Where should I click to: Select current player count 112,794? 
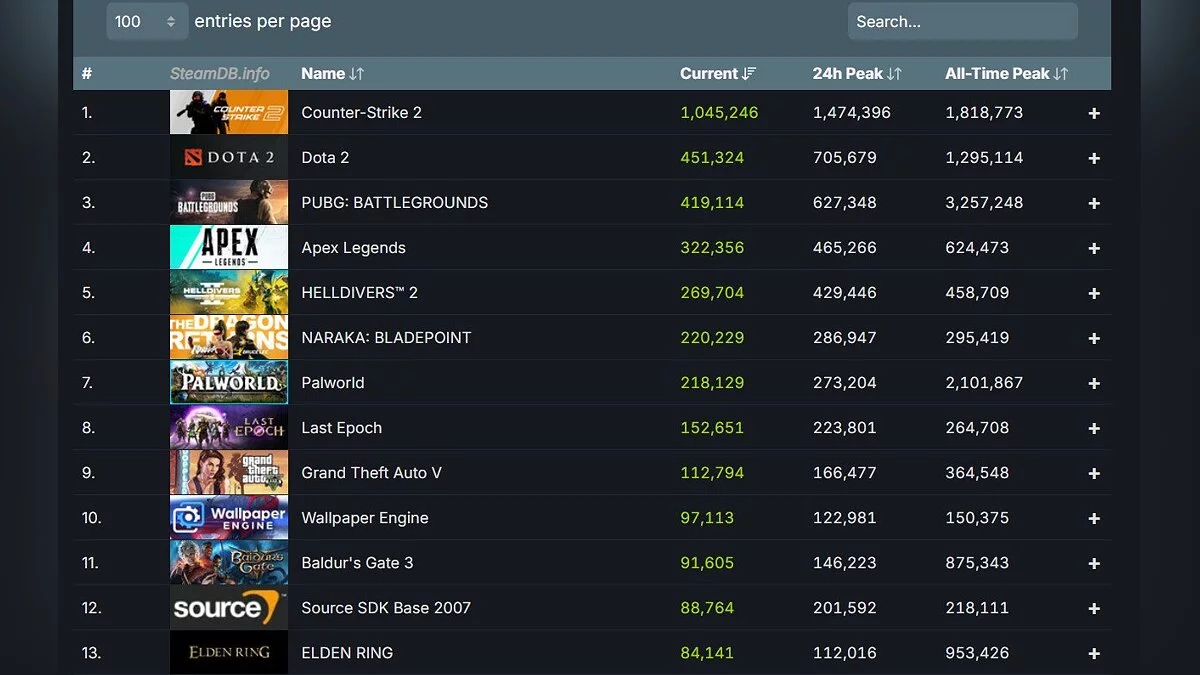click(712, 472)
